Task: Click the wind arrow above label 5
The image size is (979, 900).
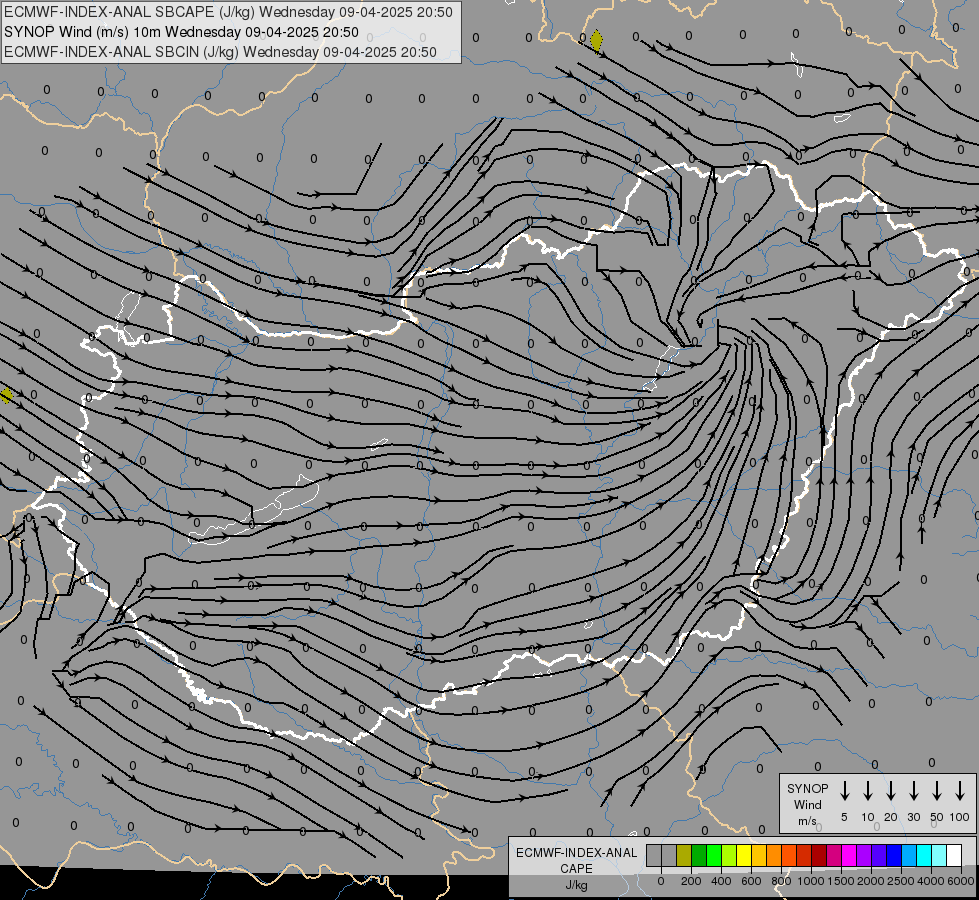Action: (845, 791)
